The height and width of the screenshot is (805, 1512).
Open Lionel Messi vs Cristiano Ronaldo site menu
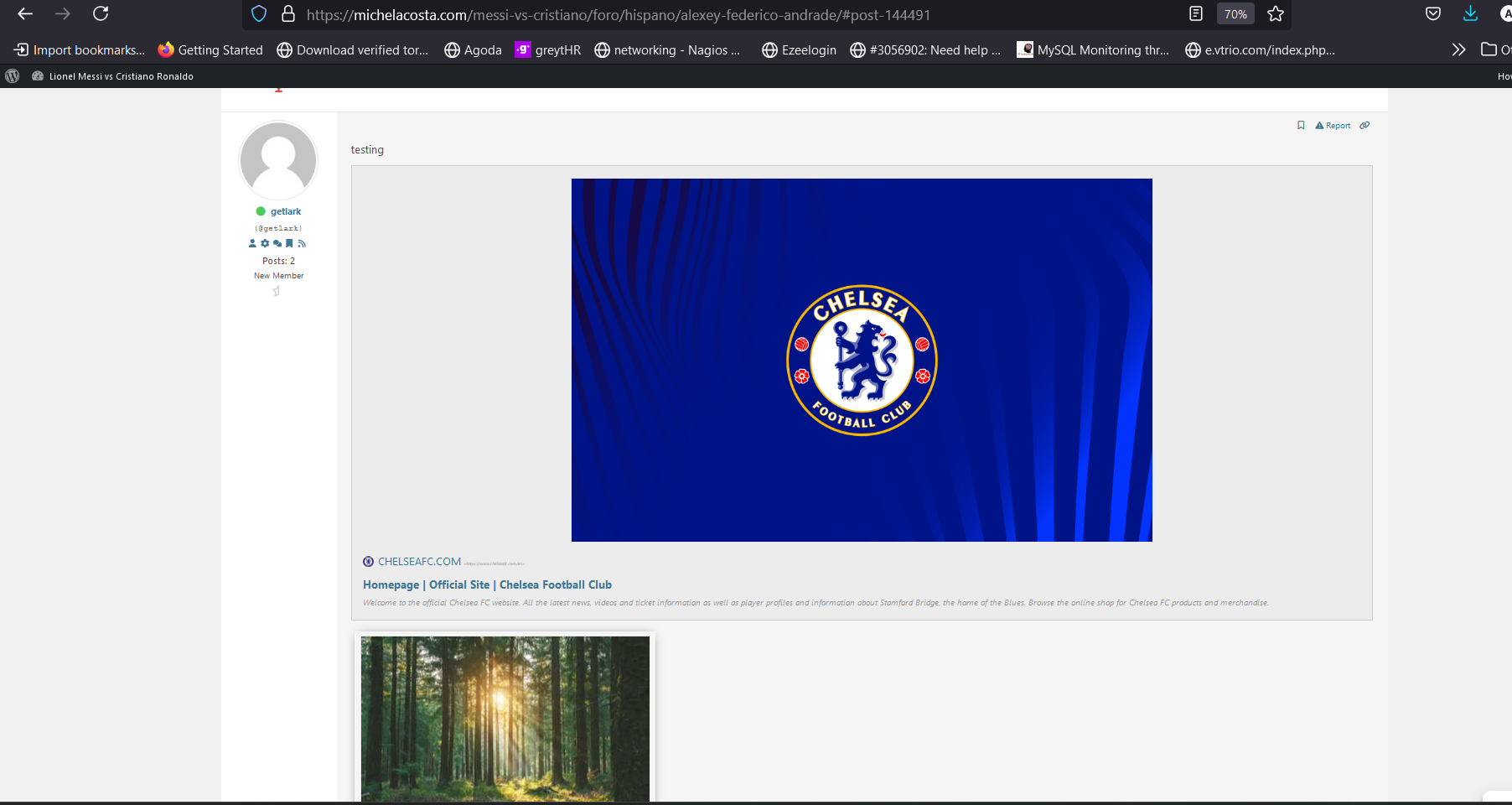(112, 76)
